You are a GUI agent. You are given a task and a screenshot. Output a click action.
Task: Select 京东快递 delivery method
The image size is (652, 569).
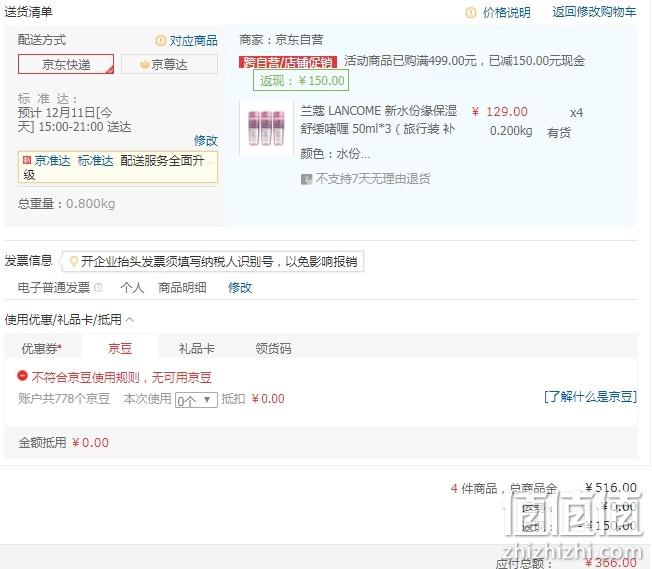66,64
